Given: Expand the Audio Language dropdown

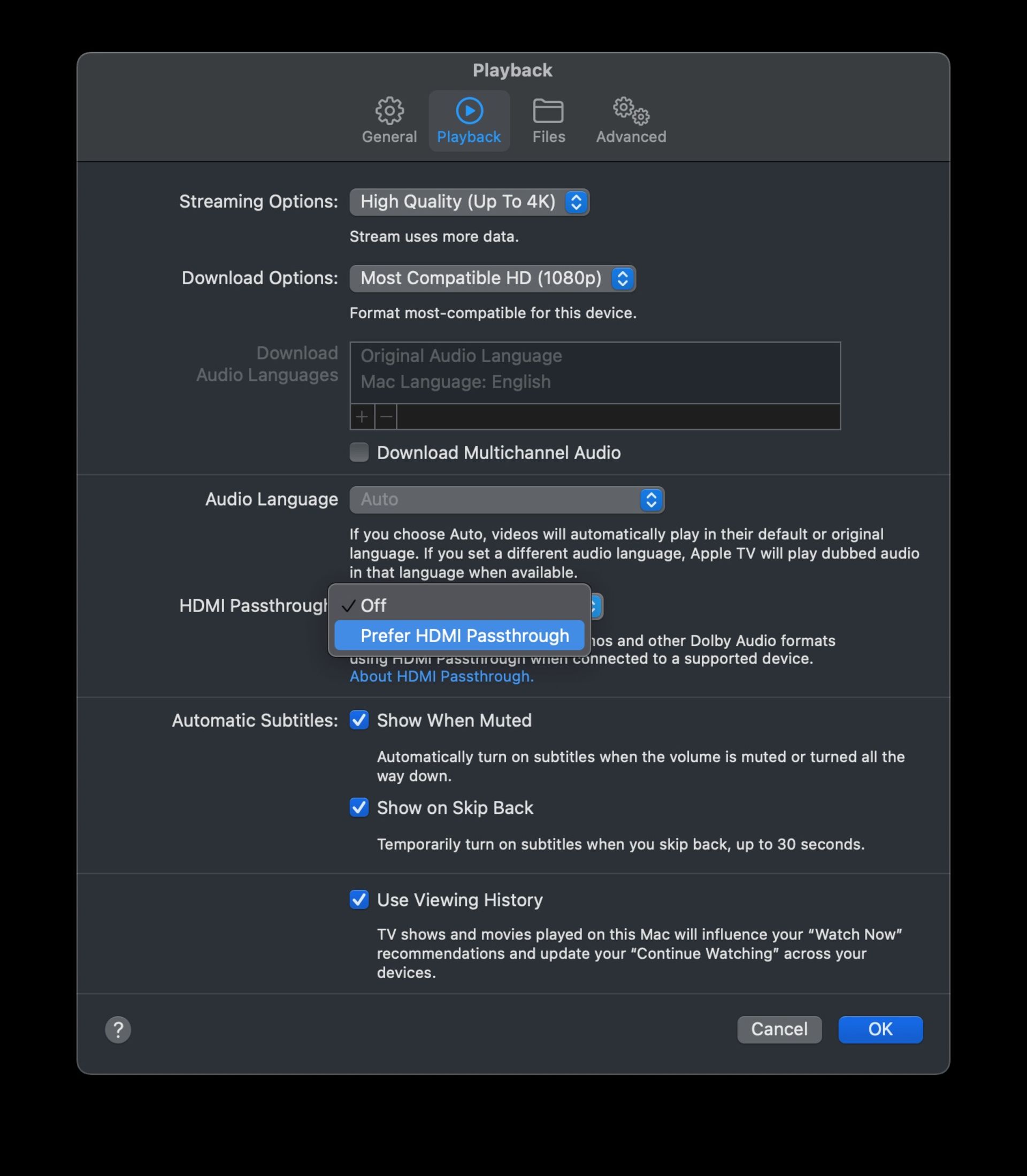Looking at the screenshot, I should click(651, 499).
